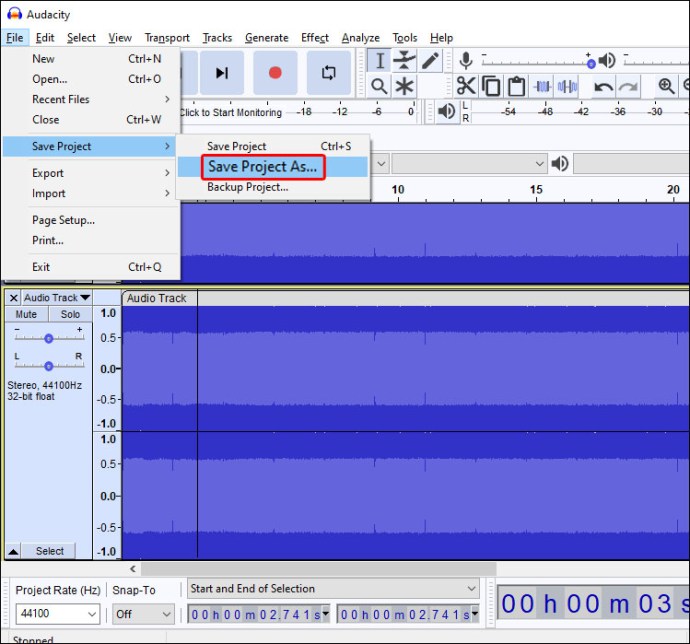The image size is (690, 644).
Task: Select the Multi-tool asterisk icon
Action: tap(404, 86)
